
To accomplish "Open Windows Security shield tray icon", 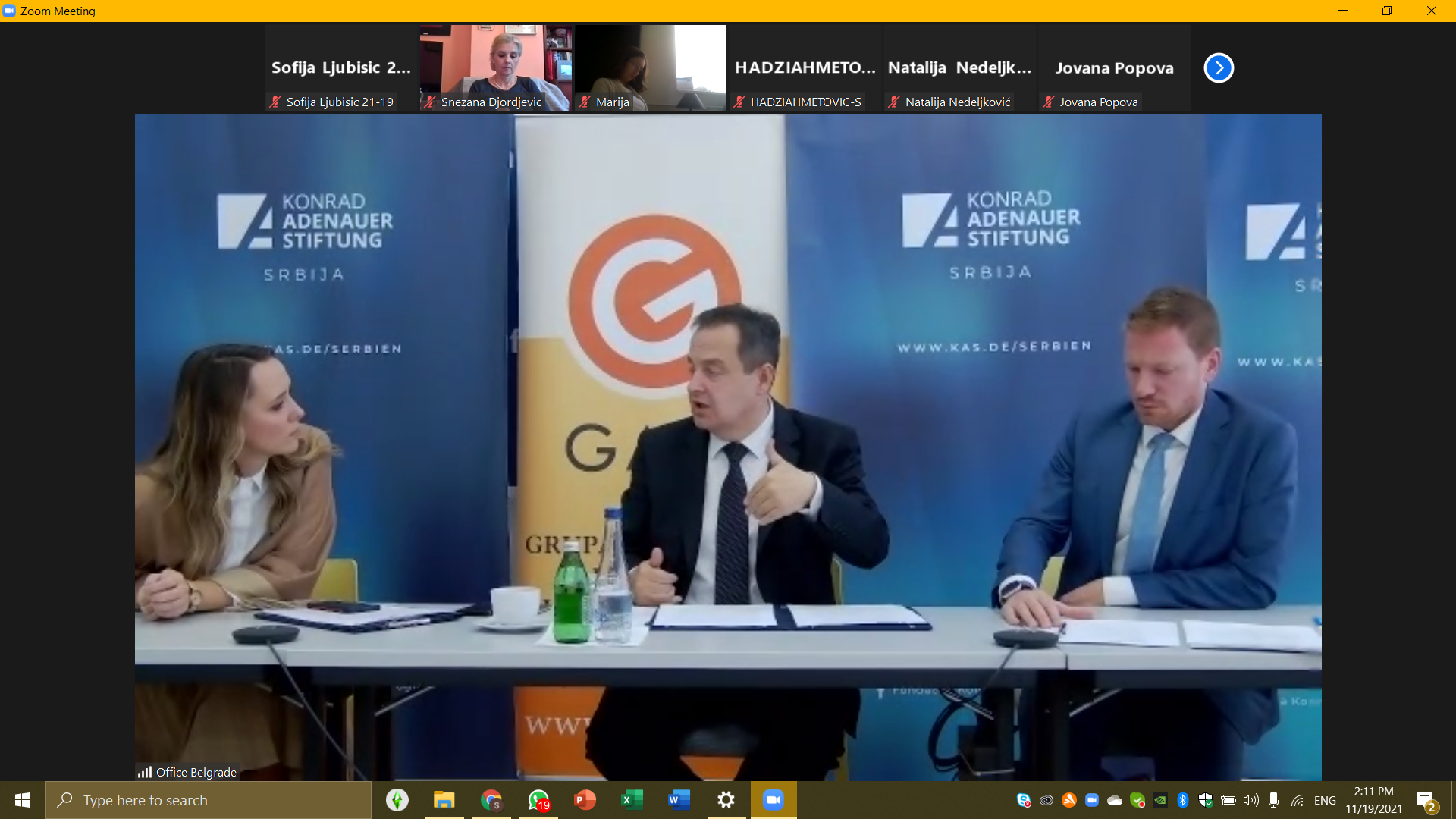I will [1206, 800].
